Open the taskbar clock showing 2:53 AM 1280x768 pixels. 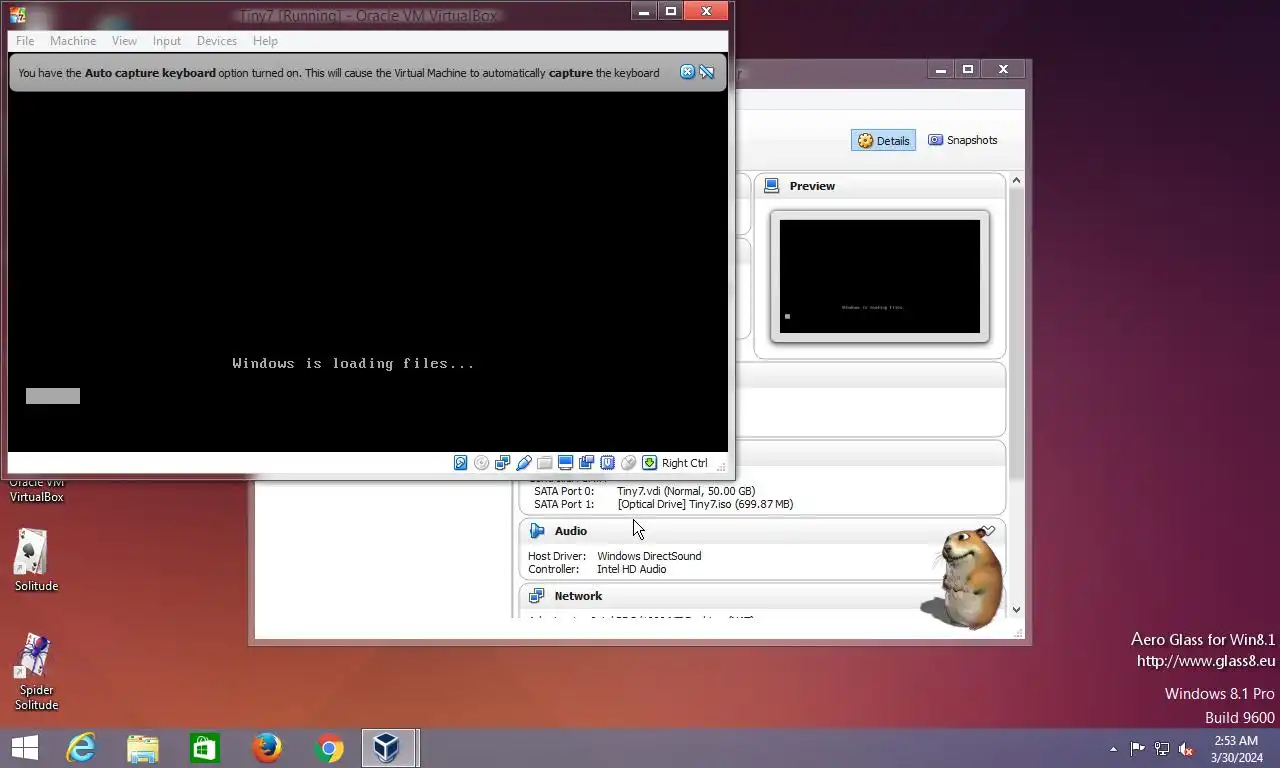(x=1236, y=749)
